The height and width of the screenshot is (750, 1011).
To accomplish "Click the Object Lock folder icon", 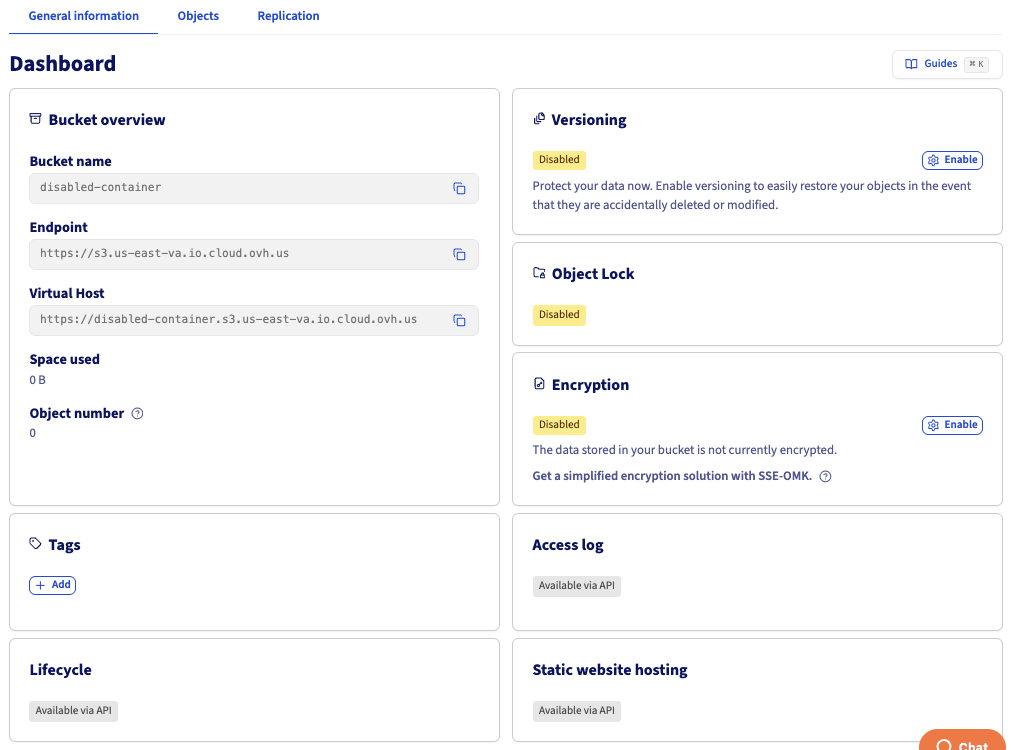I will tap(539, 273).
